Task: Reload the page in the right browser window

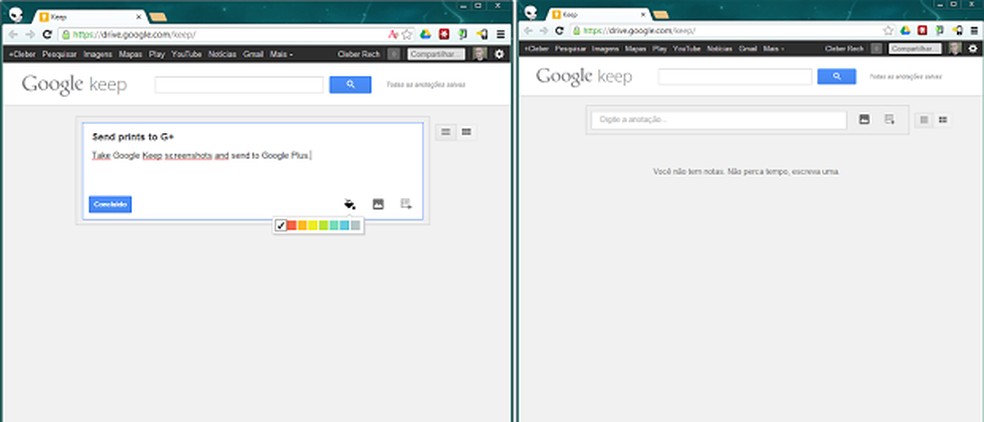Action: point(559,30)
